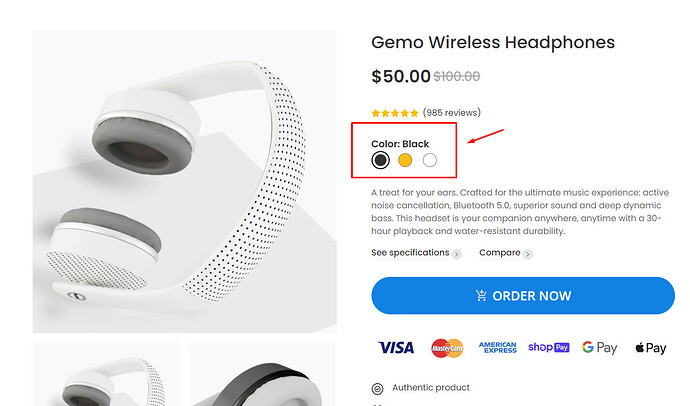Choose the yellow color option
Viewport: 690px width, 406px height.
[x=405, y=159]
